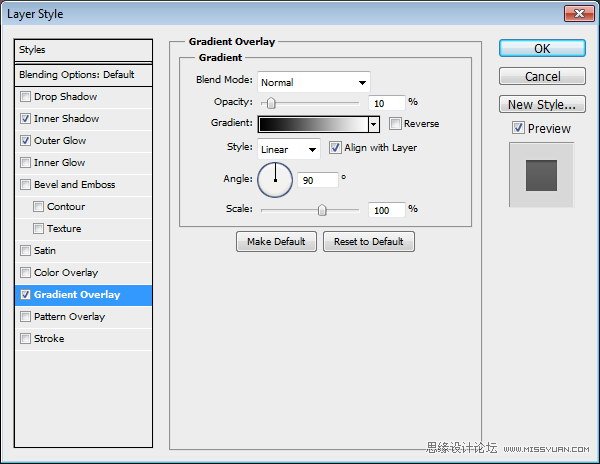Select the Drop Shadow label
Viewport: 600px width, 464px height.
tap(65, 96)
